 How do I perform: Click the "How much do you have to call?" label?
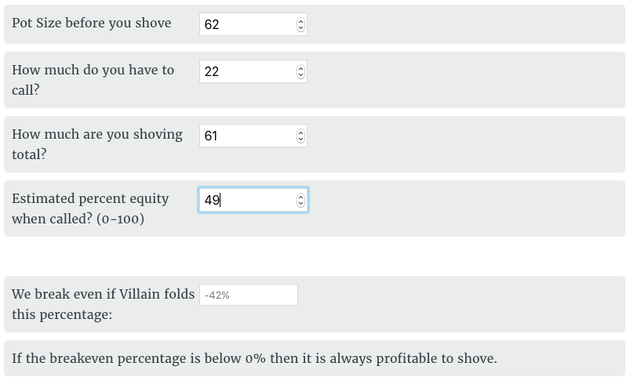[x=93, y=80]
